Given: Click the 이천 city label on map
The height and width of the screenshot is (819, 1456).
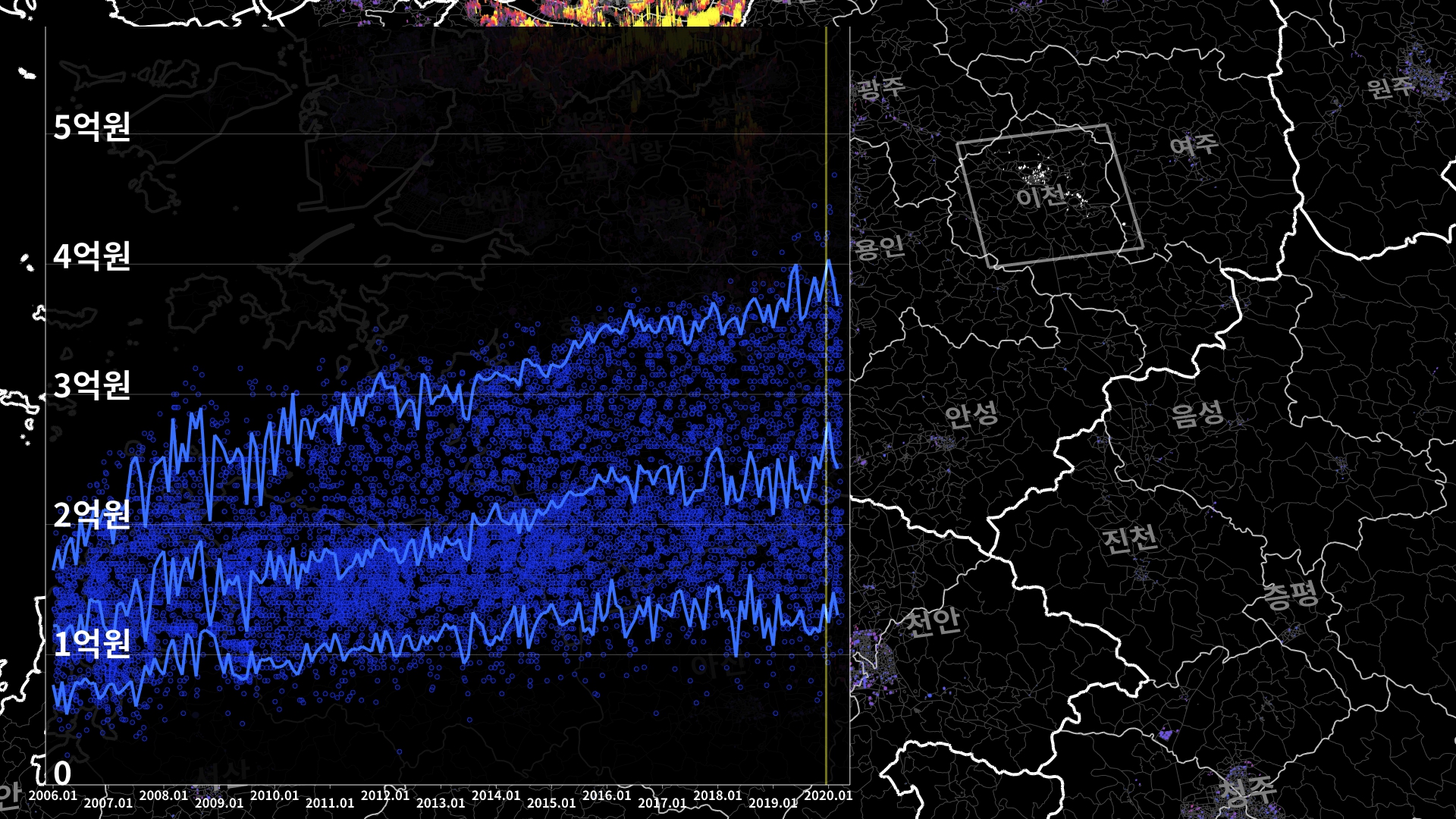Looking at the screenshot, I should tap(1040, 196).
